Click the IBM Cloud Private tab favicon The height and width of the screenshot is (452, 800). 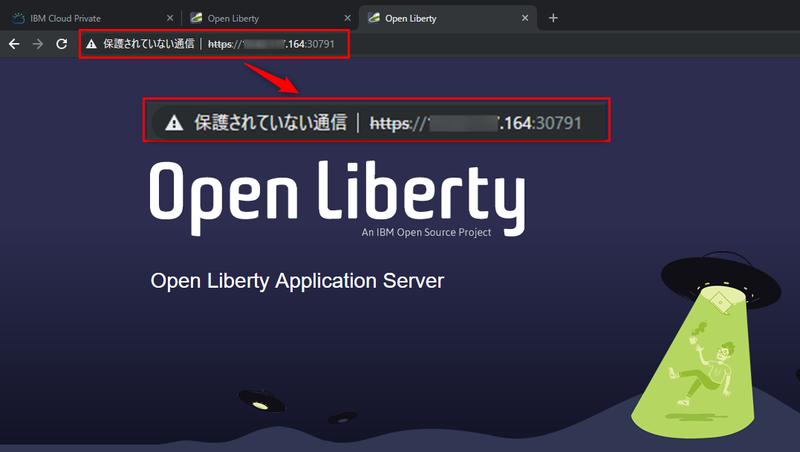[18, 18]
